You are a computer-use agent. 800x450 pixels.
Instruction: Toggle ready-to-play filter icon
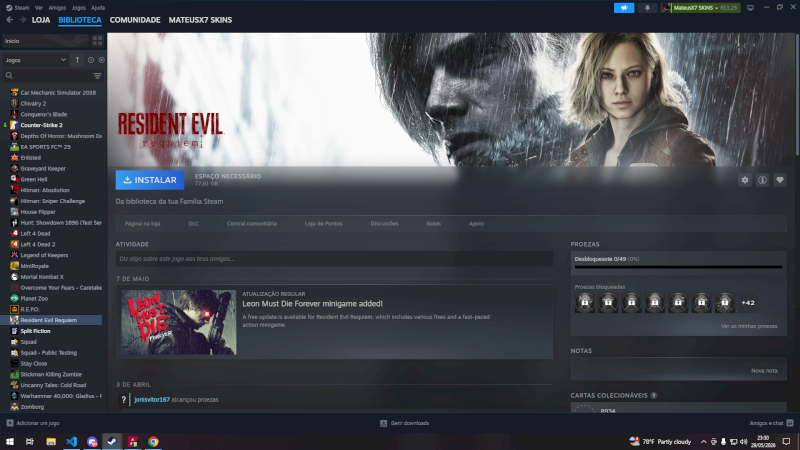click(102, 60)
